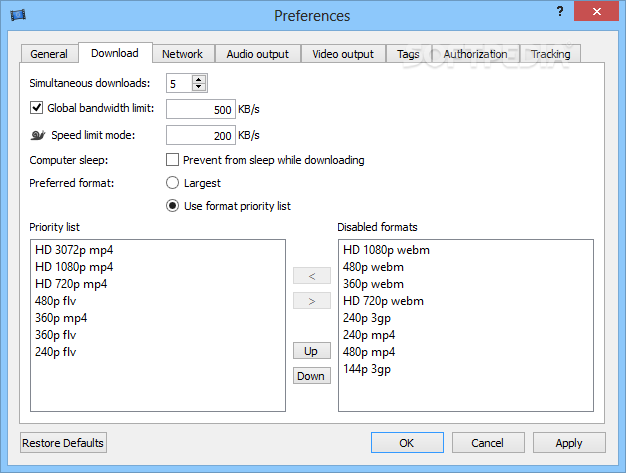Click the snail Speed limit mode icon
This screenshot has width=626, height=473.
click(38, 135)
